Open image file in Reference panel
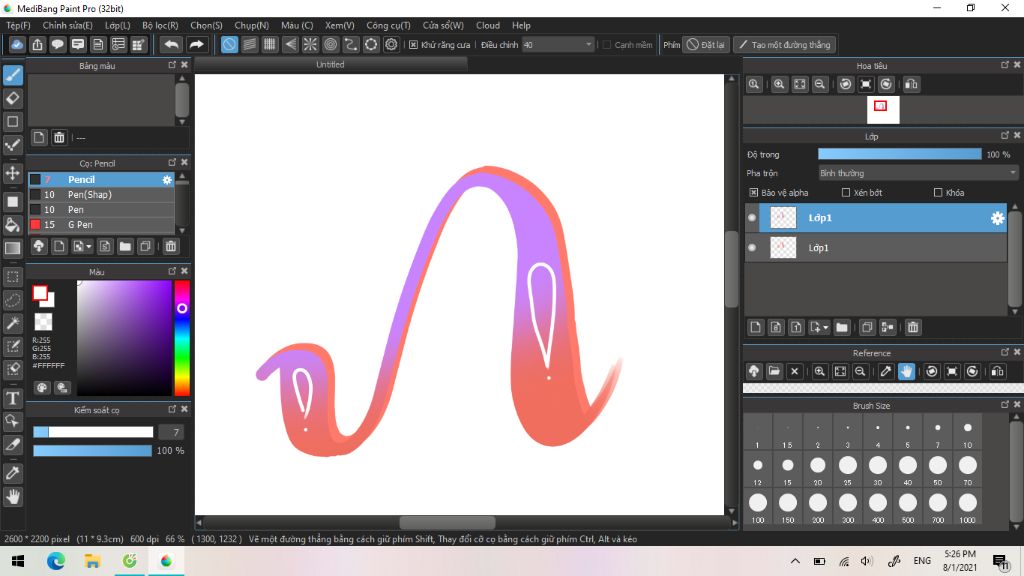 [774, 372]
